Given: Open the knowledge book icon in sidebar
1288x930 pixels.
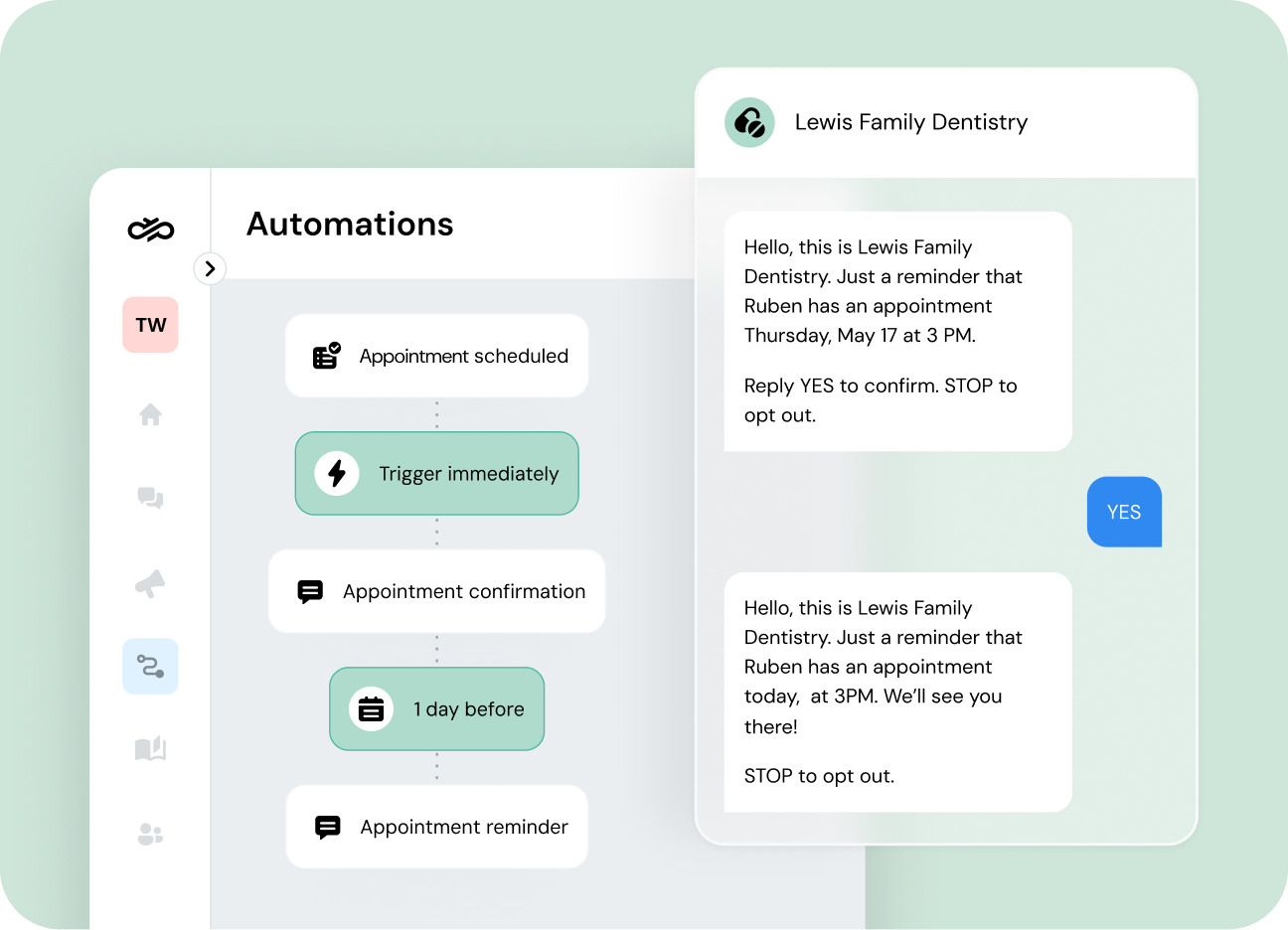Looking at the screenshot, I should [150, 748].
